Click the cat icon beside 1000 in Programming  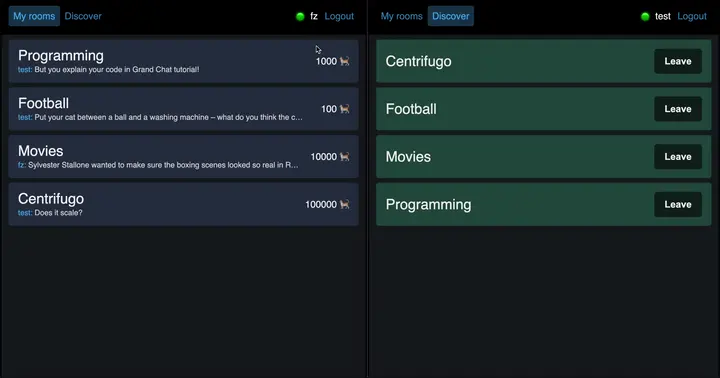pyautogui.click(x=344, y=61)
